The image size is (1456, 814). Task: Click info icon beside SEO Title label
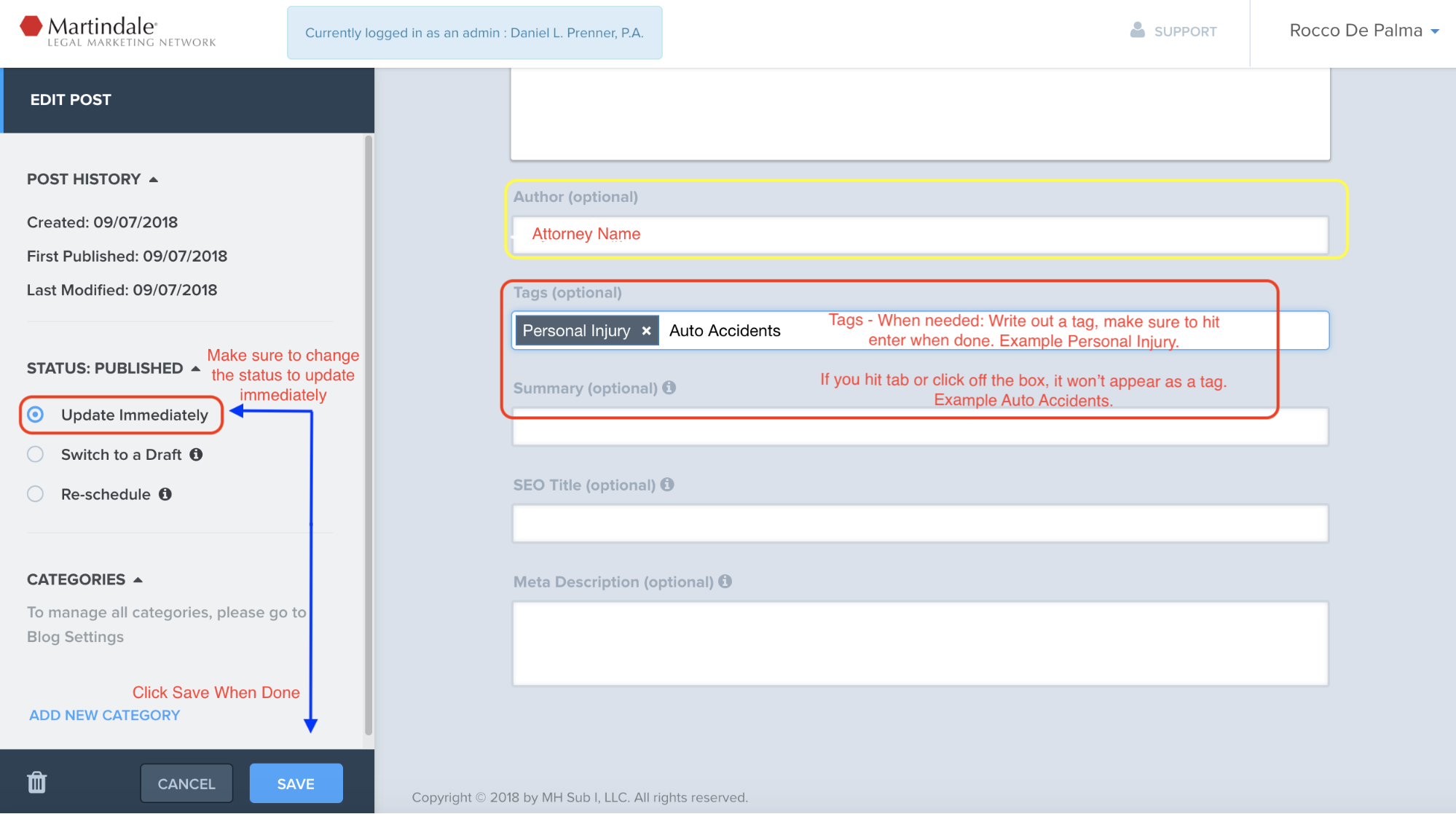667,485
